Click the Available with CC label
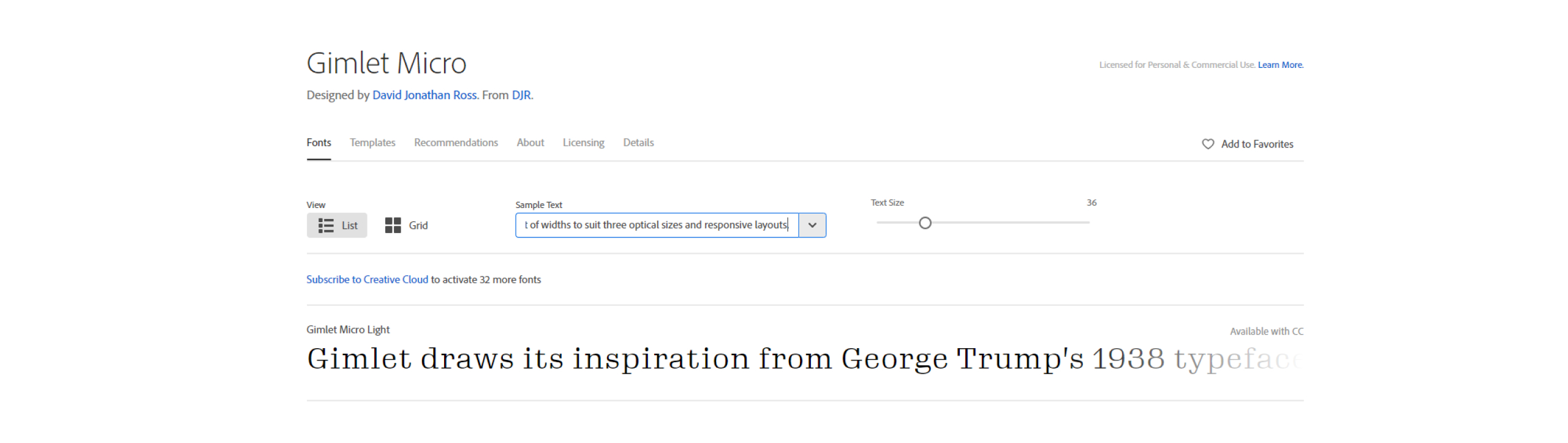The width and height of the screenshot is (1568, 443). point(1266,331)
